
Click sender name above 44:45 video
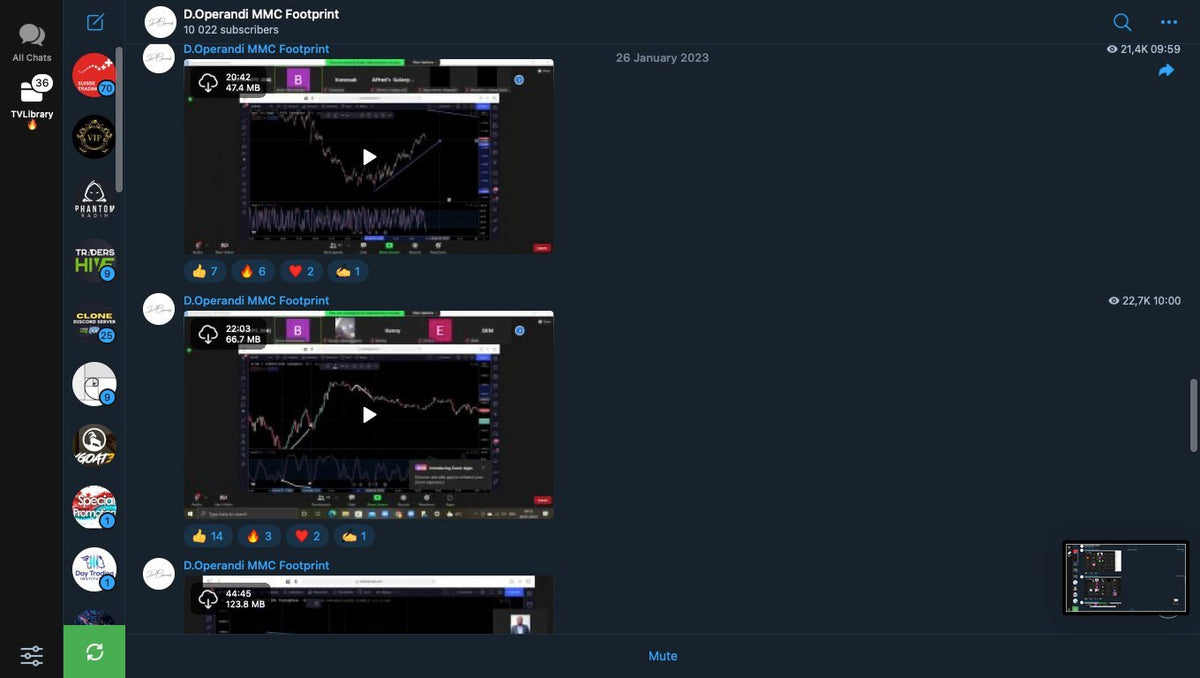tap(256, 565)
